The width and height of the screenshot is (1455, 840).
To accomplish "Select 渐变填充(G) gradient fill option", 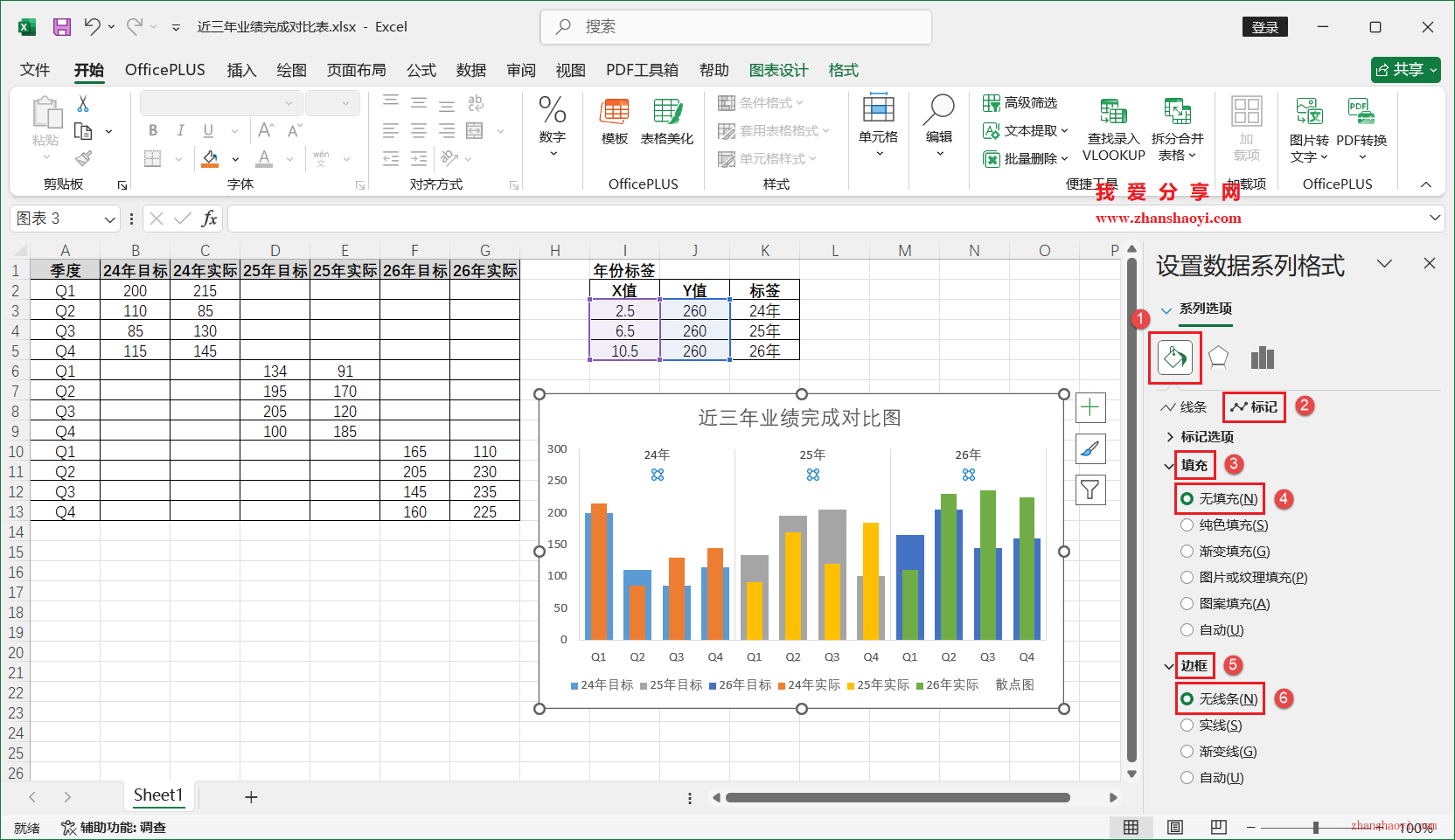I will [1225, 552].
